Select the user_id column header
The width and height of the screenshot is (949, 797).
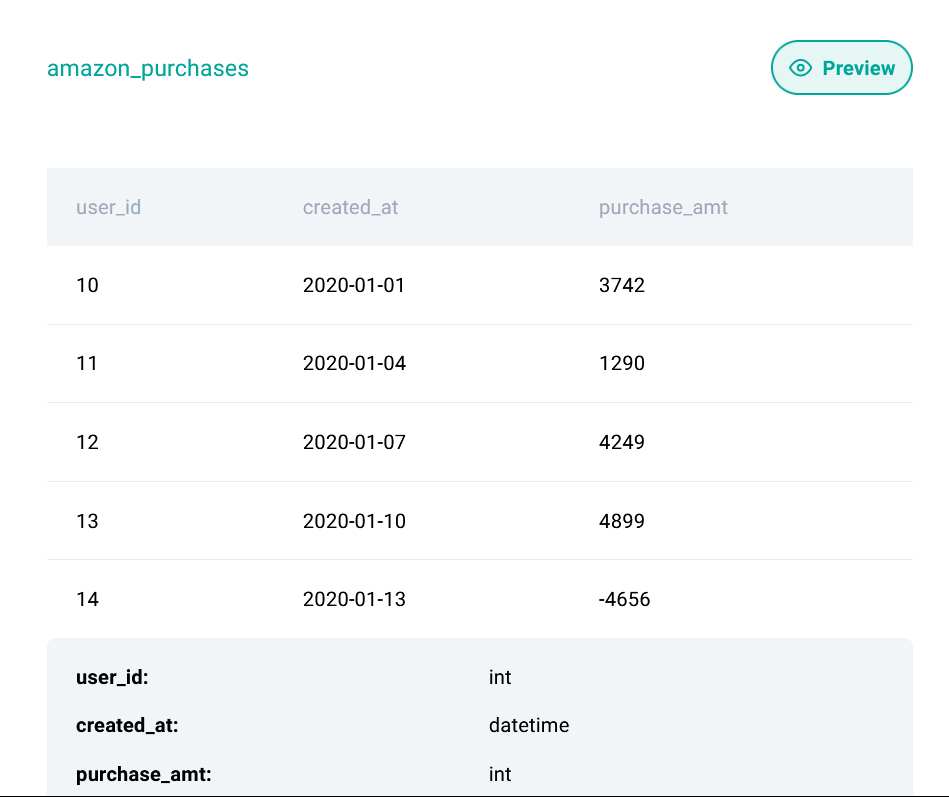(x=108, y=207)
